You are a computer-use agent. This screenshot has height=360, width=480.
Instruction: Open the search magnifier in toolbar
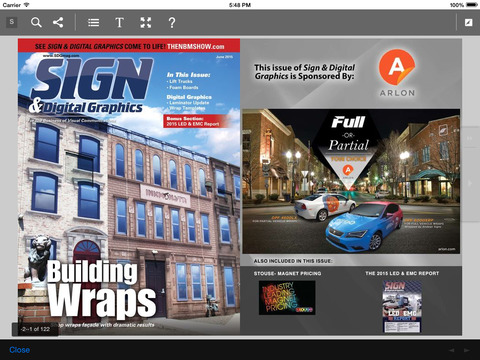pyautogui.click(x=36, y=23)
